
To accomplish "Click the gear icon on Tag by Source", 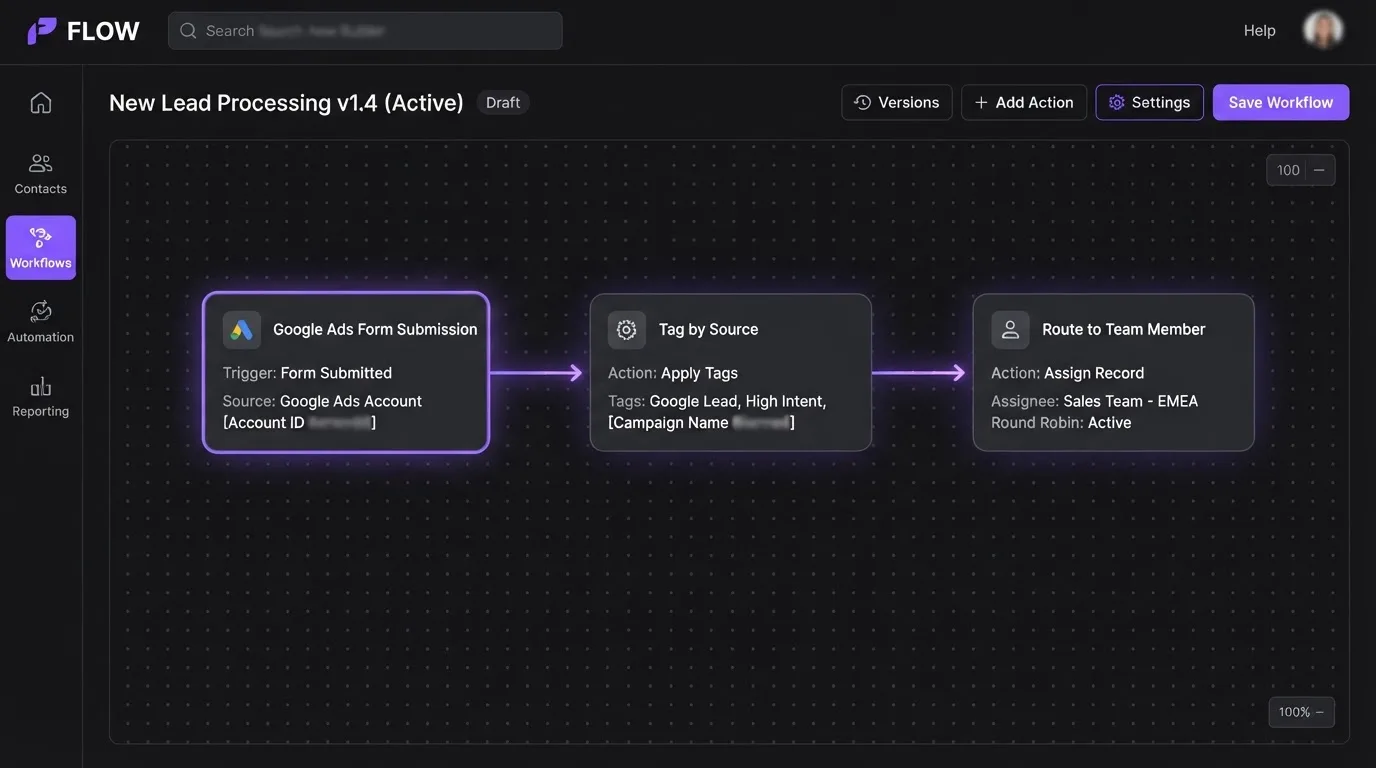I will point(627,330).
